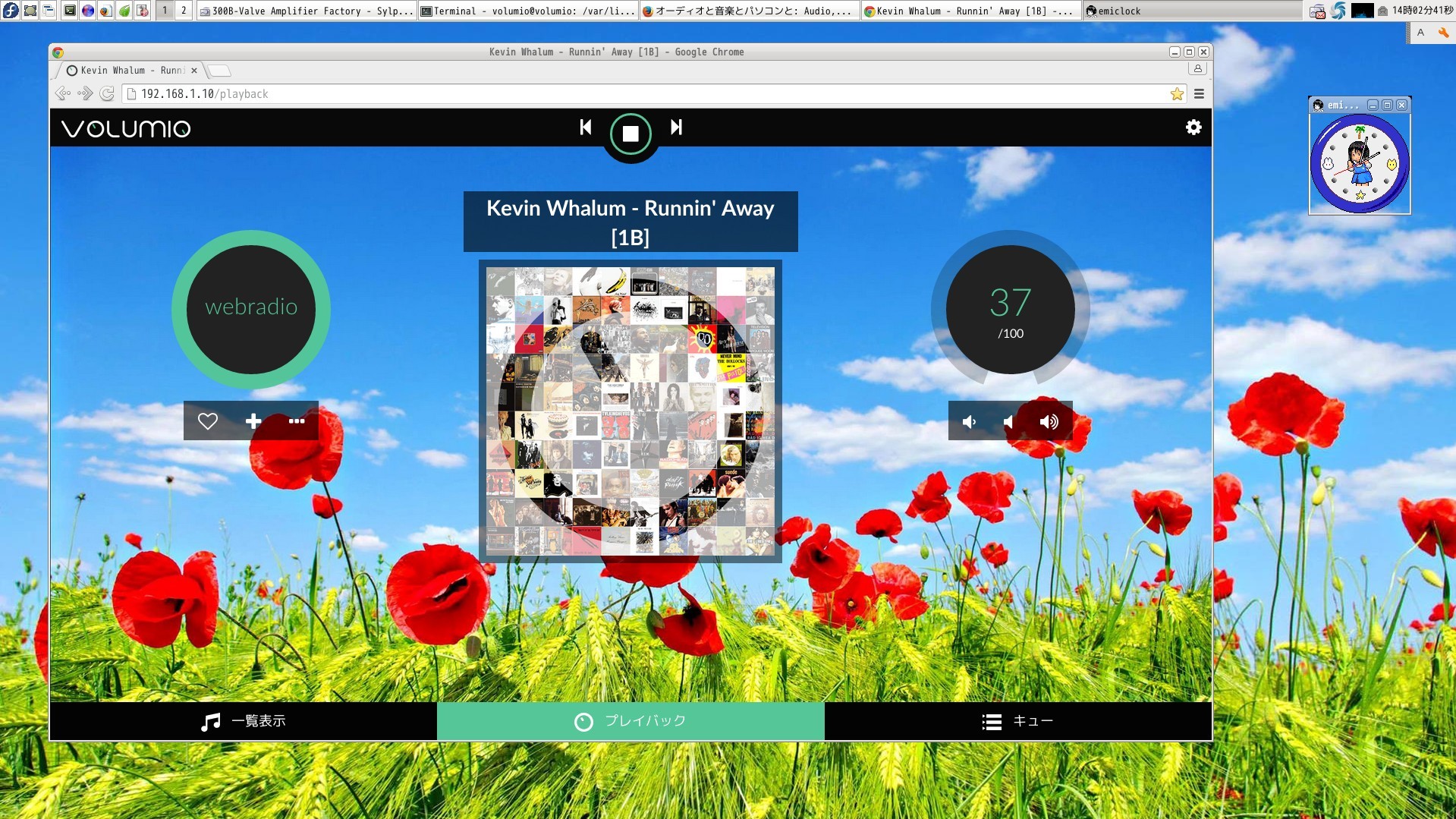
Task: Raise volume with volume up icon
Action: (1049, 422)
